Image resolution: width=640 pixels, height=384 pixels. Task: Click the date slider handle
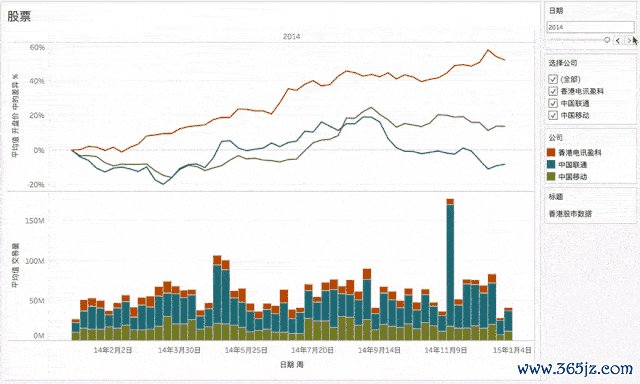pyautogui.click(x=607, y=40)
